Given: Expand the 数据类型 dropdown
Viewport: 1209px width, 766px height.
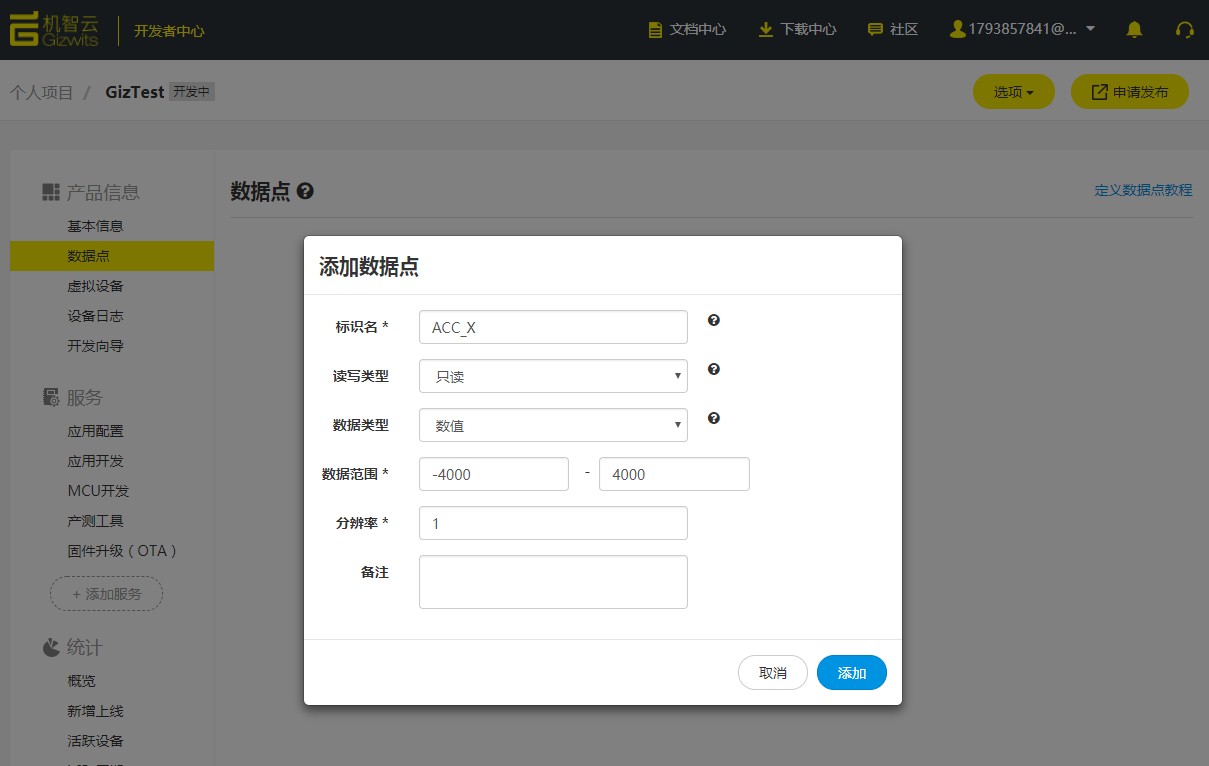Looking at the screenshot, I should tap(553, 425).
